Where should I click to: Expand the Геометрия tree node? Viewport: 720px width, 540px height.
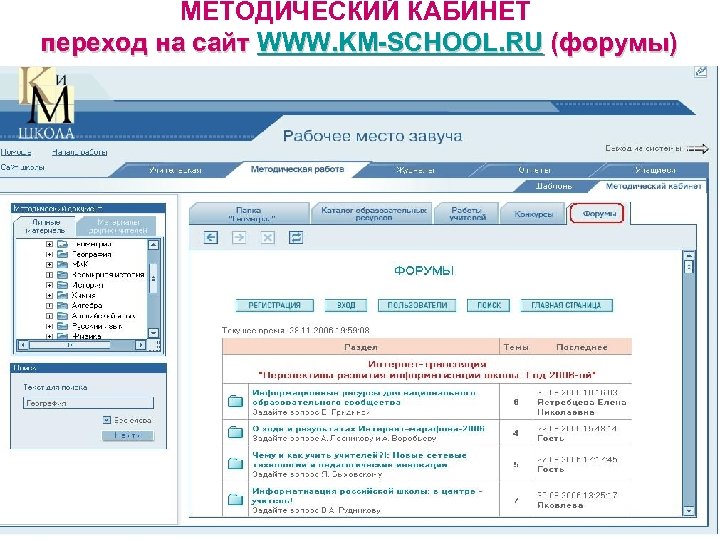[x=49, y=244]
